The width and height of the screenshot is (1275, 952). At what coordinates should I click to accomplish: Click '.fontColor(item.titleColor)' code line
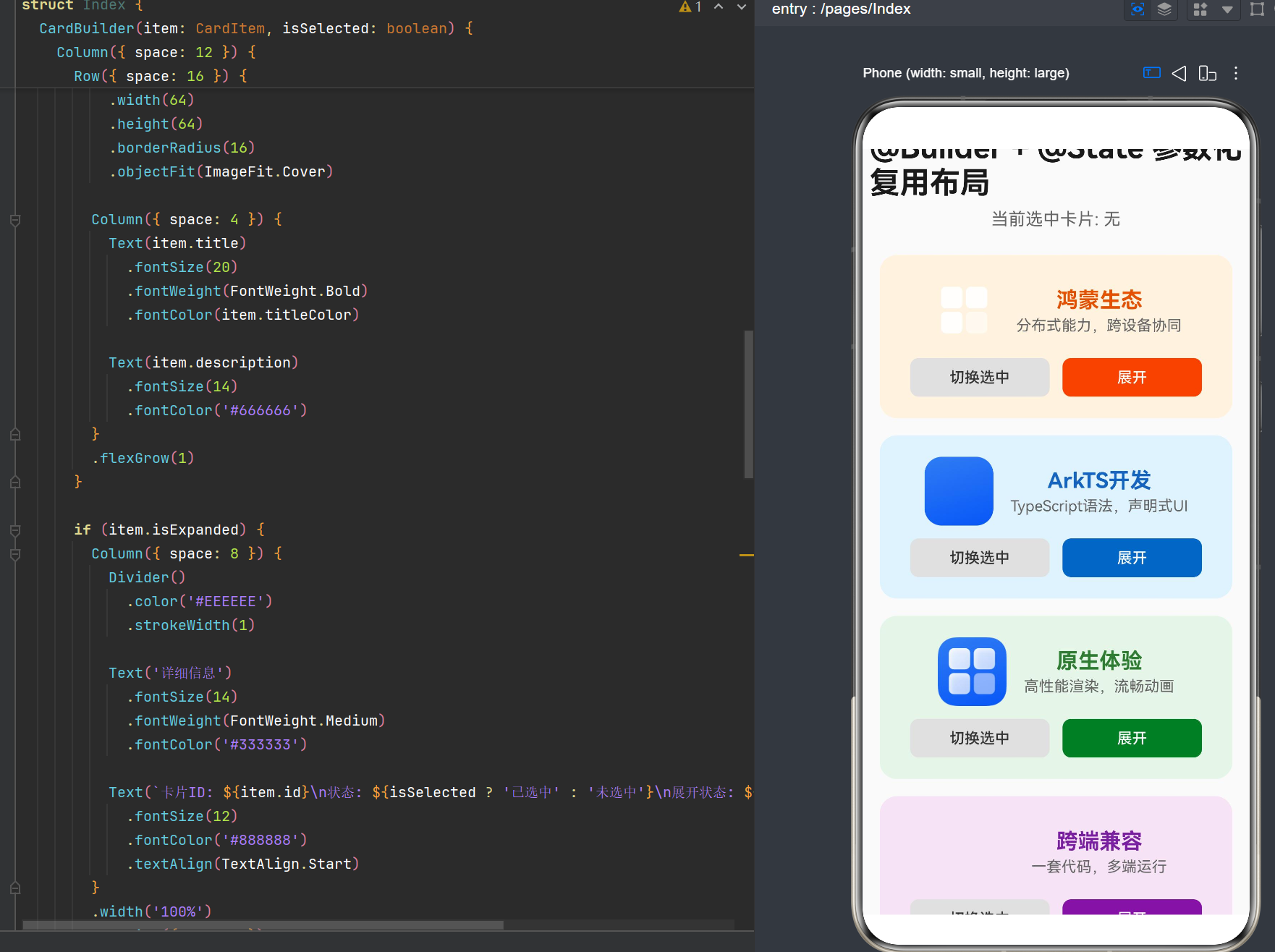pos(242,315)
